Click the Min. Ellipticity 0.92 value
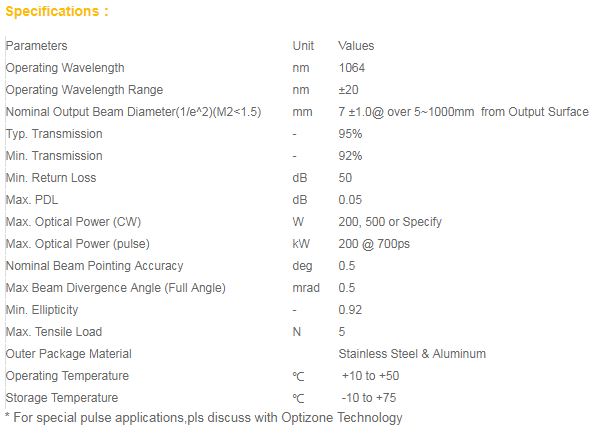Screen dimensions: 593x431 (350, 310)
